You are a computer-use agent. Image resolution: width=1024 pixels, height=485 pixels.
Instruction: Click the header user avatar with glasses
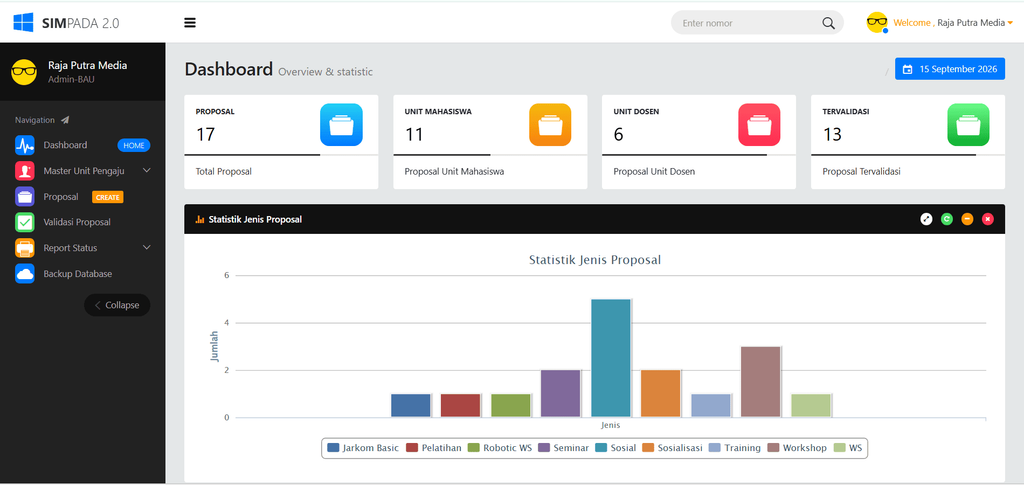click(877, 23)
